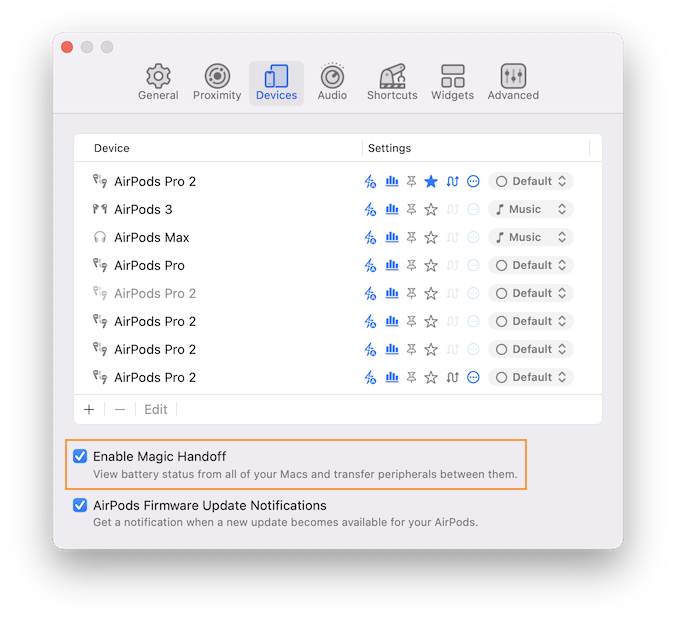Toggle the pin for greyed-out AirPods Pro 2
Image resolution: width=675 pixels, height=618 pixels.
(x=412, y=294)
